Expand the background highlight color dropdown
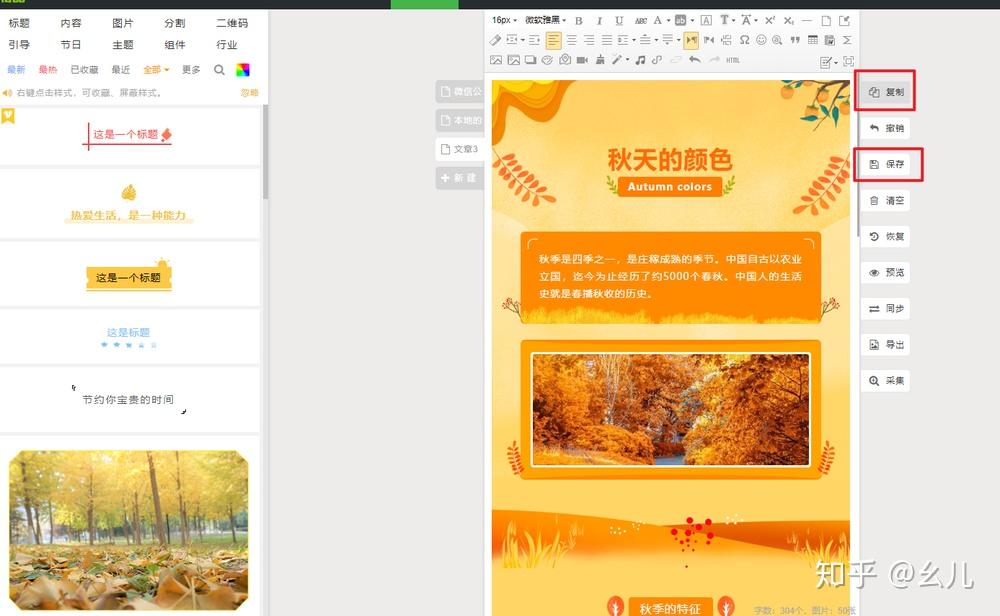The height and width of the screenshot is (616, 1000). (x=693, y=20)
